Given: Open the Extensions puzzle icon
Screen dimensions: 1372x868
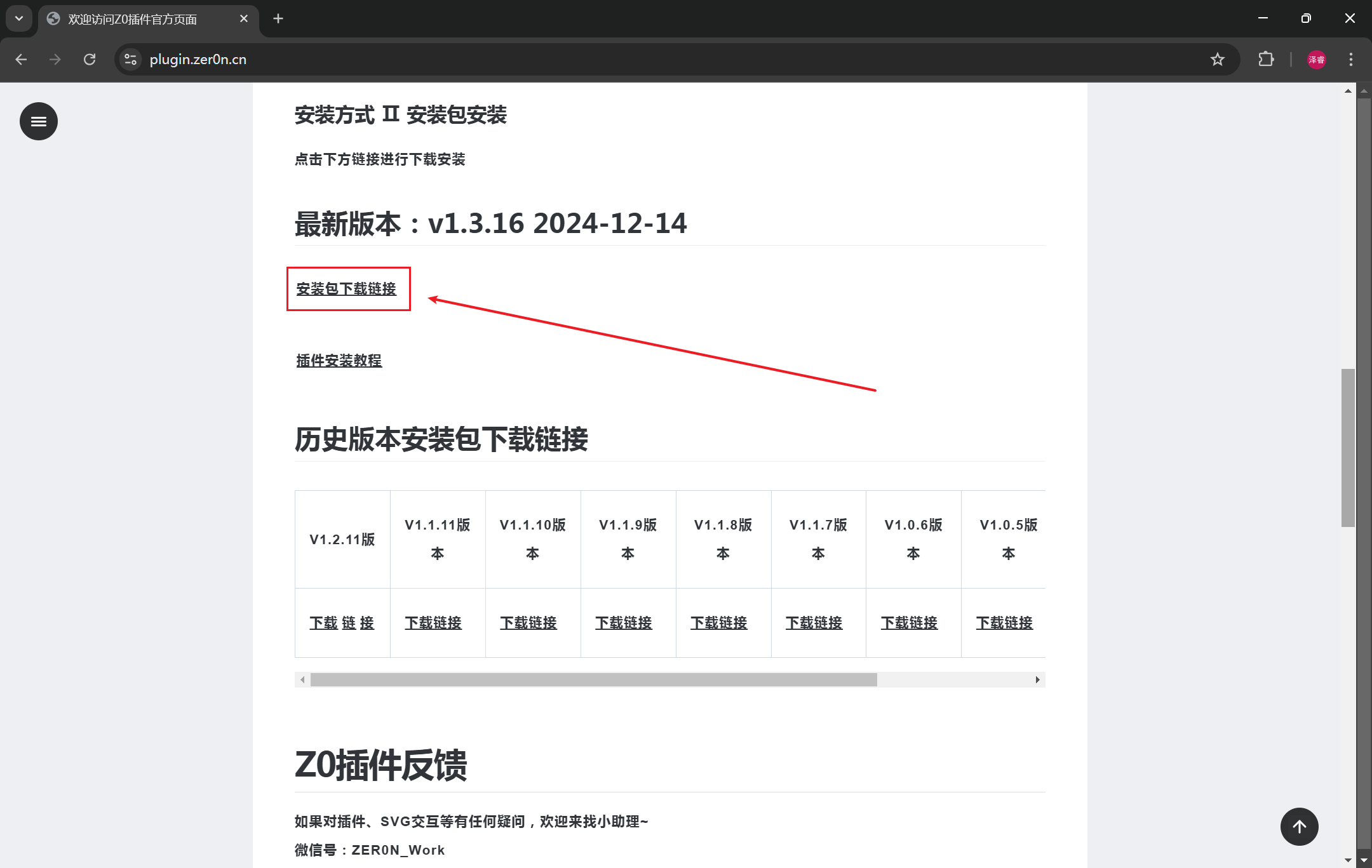Looking at the screenshot, I should (x=1266, y=60).
